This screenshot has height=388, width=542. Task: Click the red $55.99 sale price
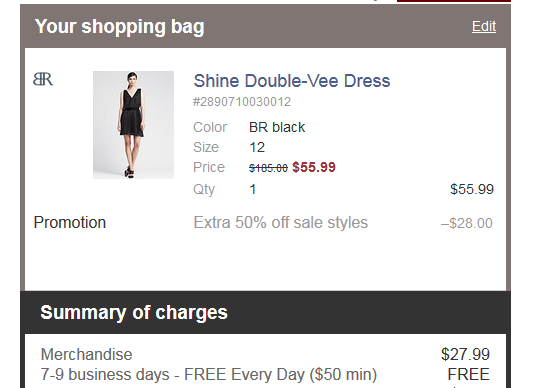pyautogui.click(x=314, y=167)
